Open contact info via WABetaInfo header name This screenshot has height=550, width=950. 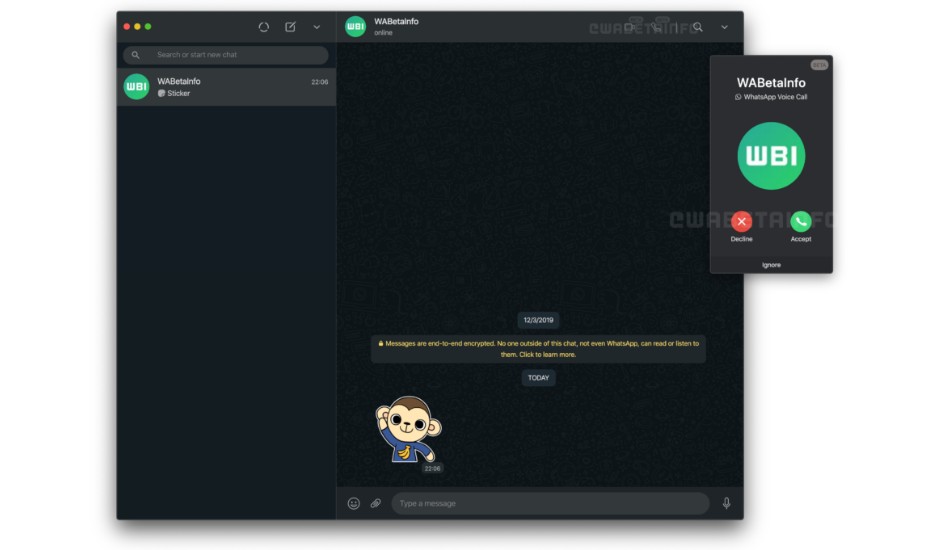(x=396, y=21)
